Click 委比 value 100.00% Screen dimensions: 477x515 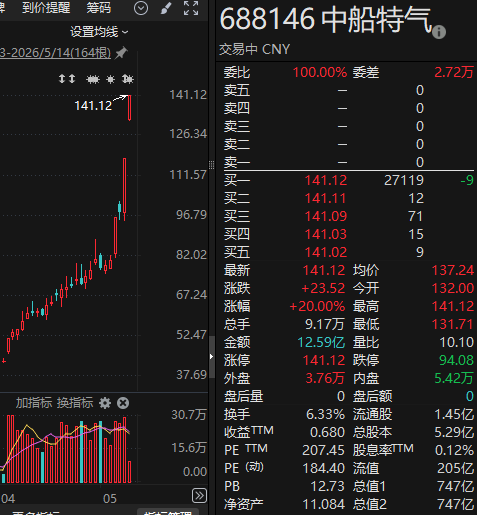tap(320, 72)
